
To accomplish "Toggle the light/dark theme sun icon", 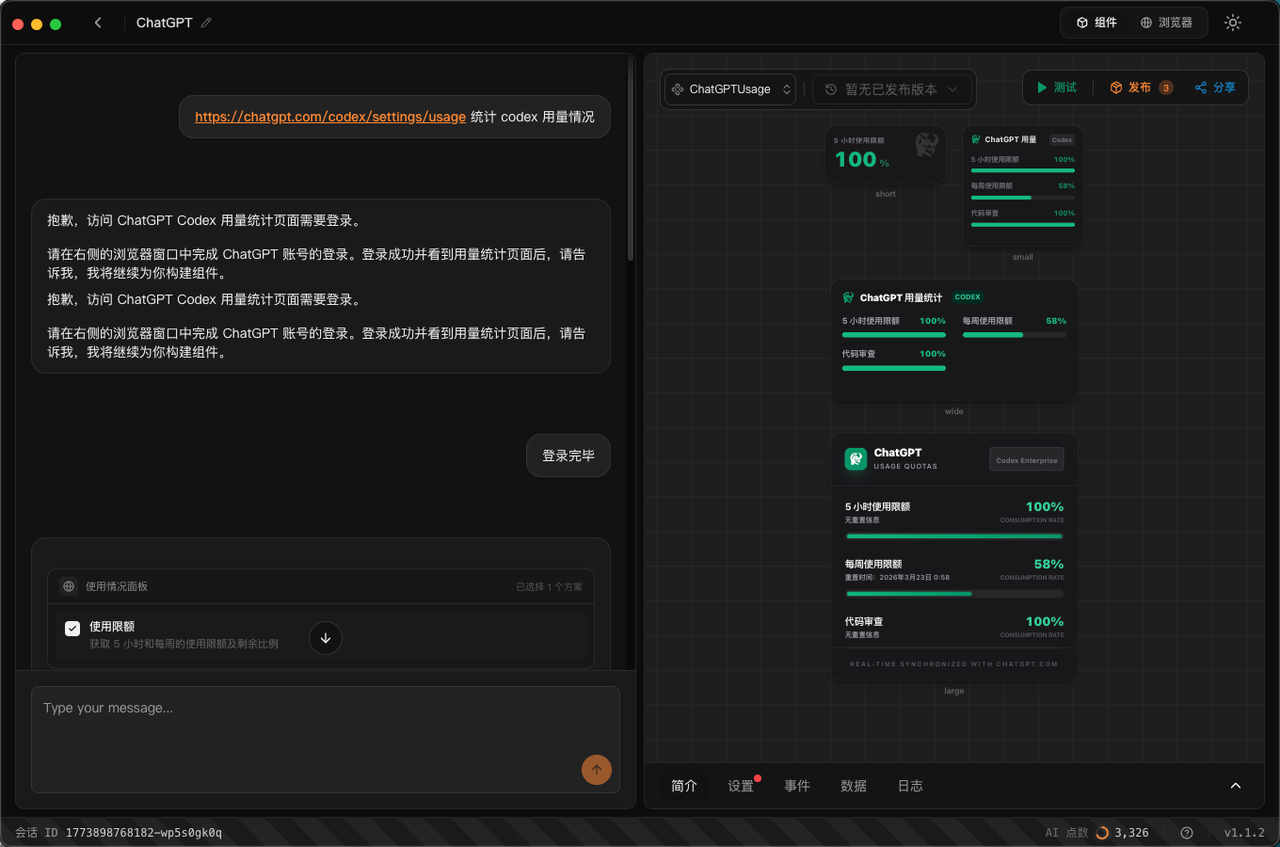I will (x=1233, y=23).
